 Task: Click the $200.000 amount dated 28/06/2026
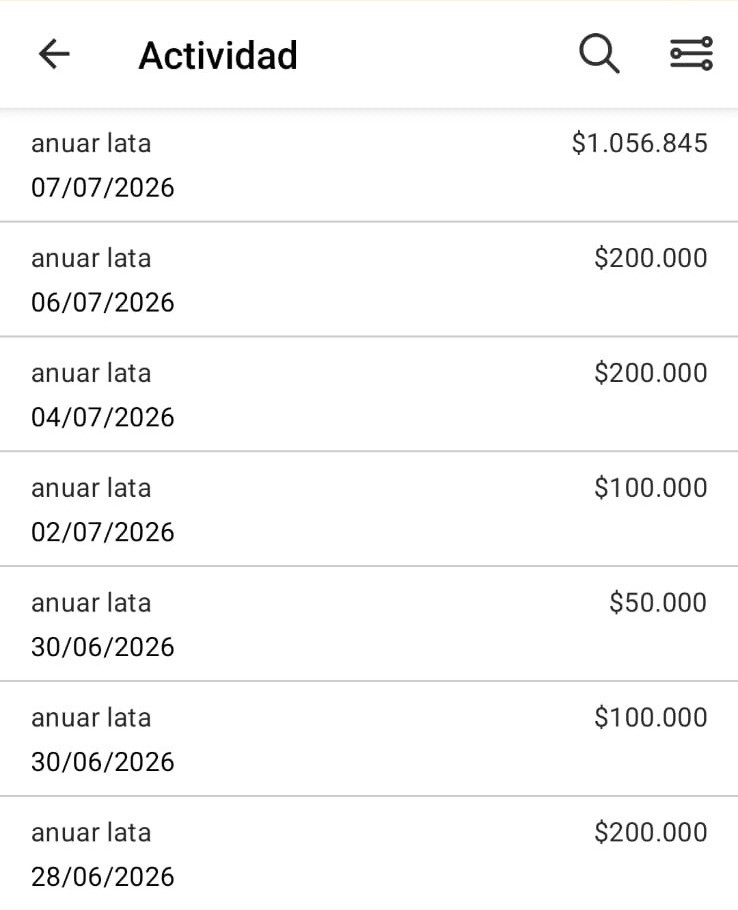(650, 832)
